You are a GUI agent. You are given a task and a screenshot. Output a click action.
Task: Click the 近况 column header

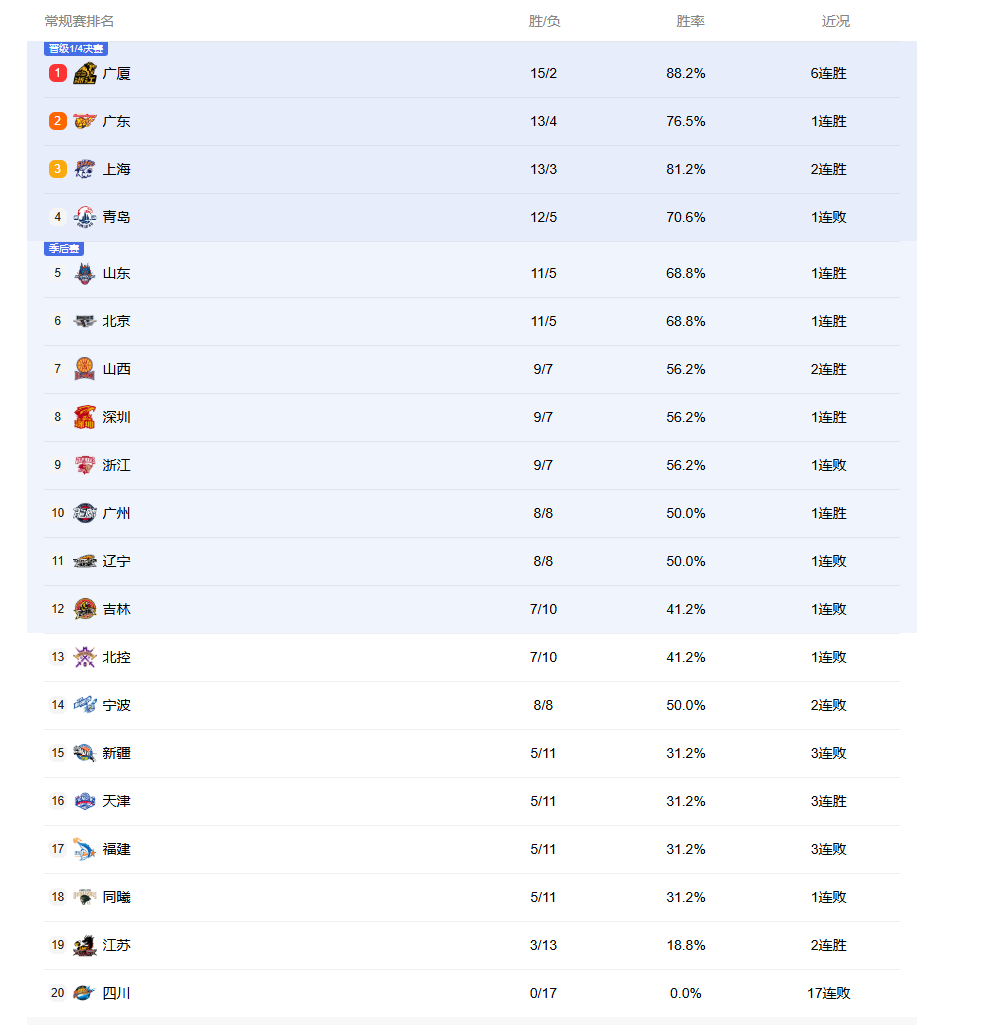(836, 21)
